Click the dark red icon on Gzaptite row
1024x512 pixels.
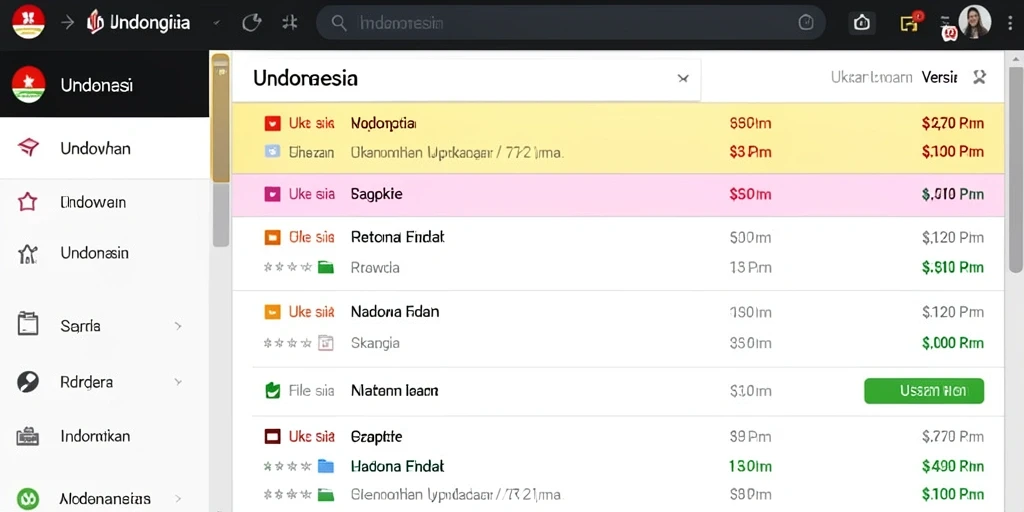pyautogui.click(x=272, y=436)
